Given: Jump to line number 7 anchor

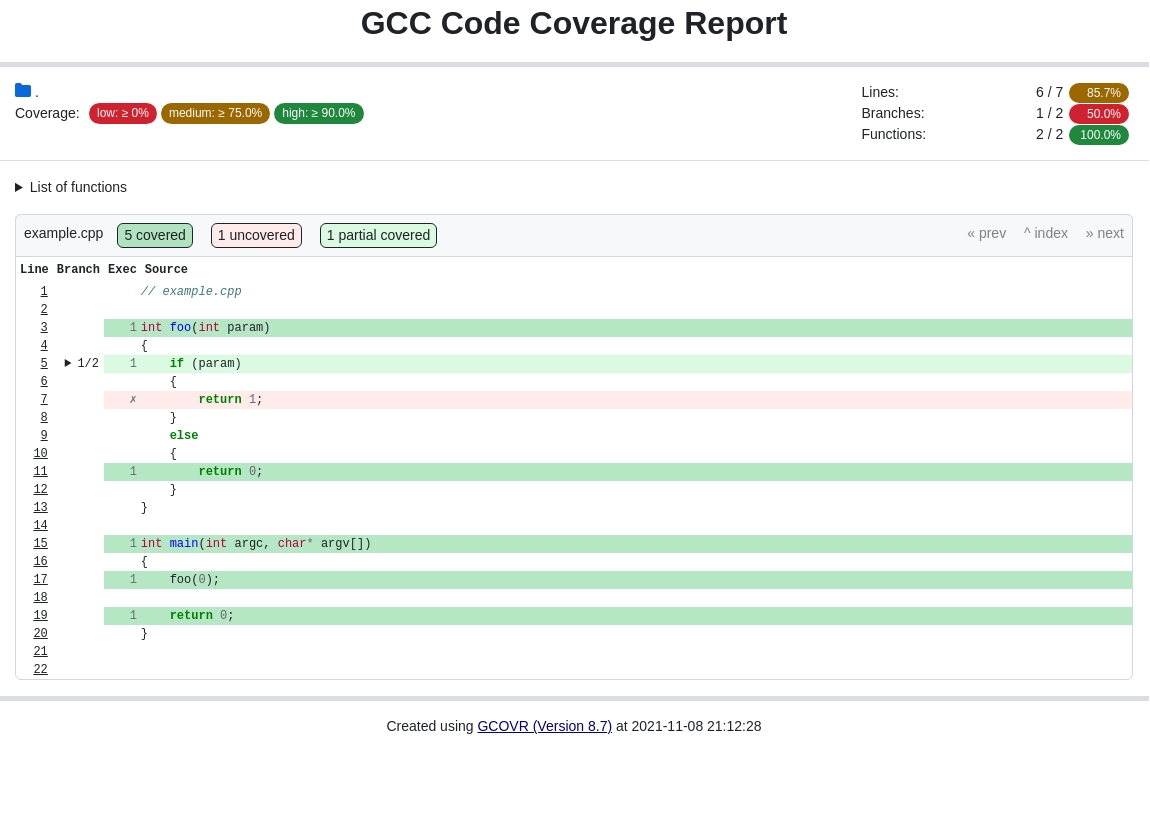Looking at the screenshot, I should (44, 399).
